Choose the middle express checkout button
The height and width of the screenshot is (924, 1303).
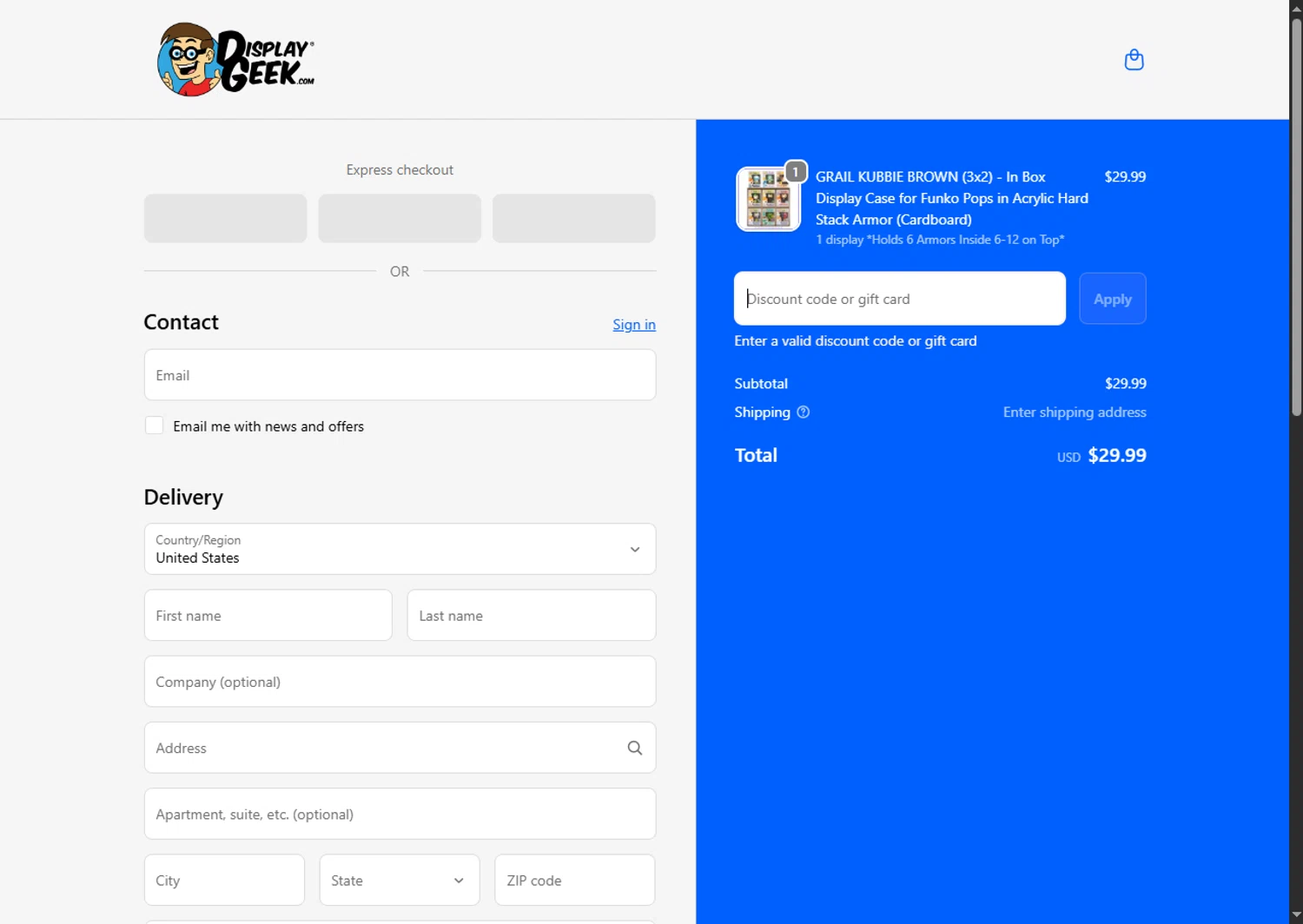(x=400, y=218)
